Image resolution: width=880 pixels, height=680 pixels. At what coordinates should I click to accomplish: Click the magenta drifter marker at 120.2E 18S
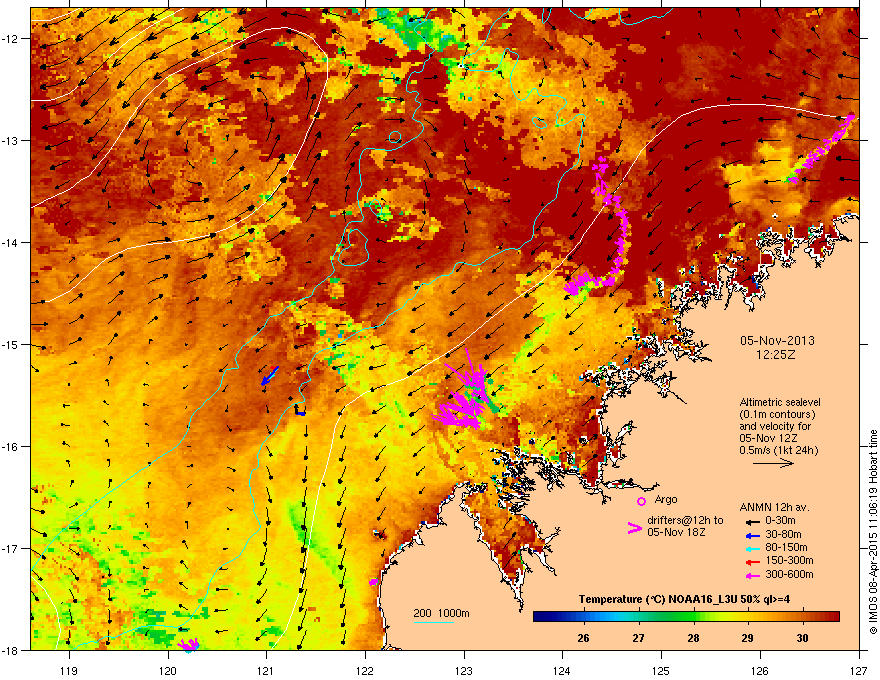point(188,643)
